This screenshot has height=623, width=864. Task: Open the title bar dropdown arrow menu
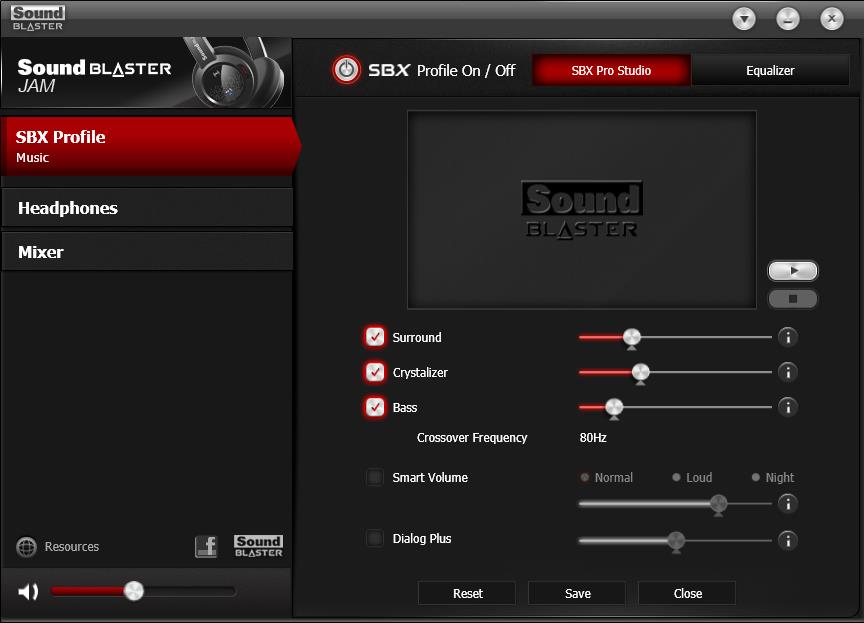point(743,19)
